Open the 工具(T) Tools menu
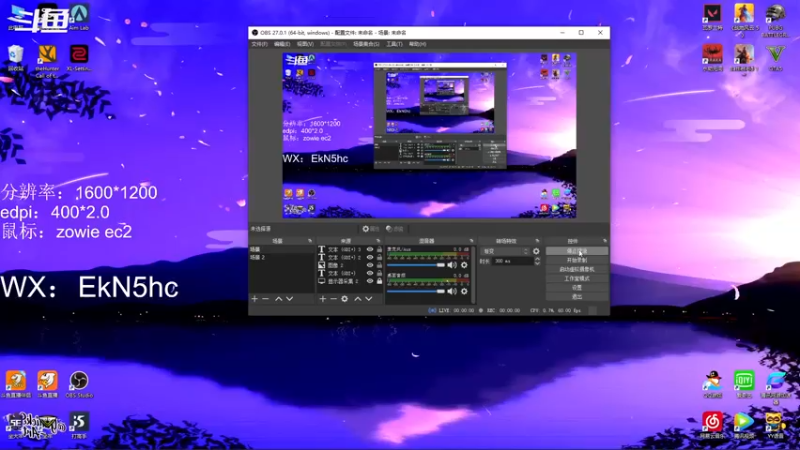The width and height of the screenshot is (800, 450). pos(394,44)
